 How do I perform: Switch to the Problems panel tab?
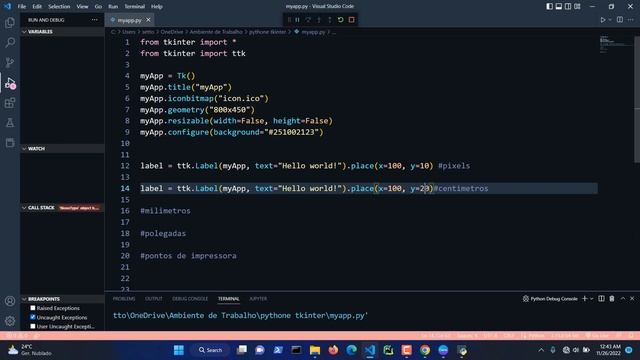coord(124,299)
